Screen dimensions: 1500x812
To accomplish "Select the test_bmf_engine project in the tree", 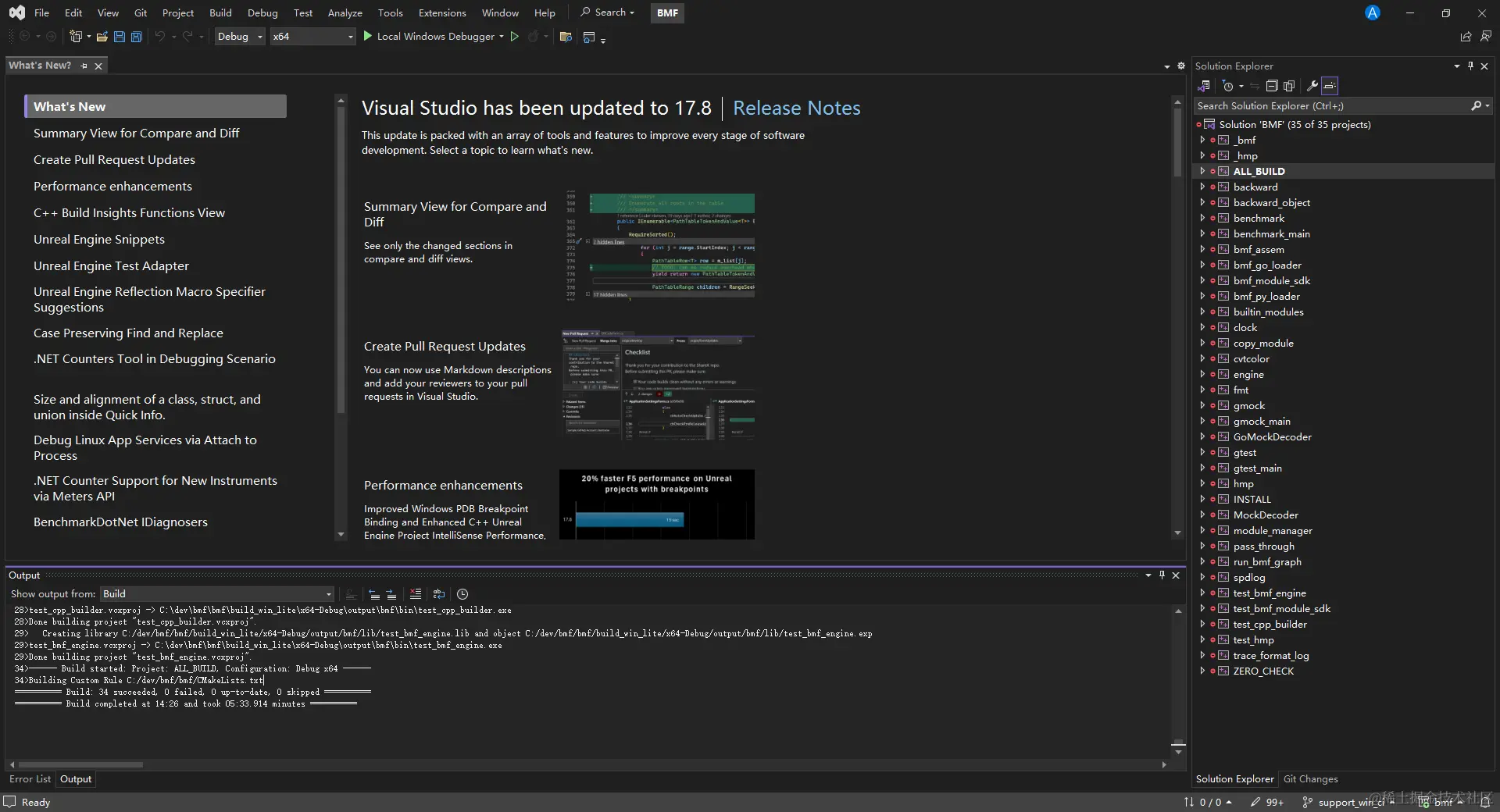I will click(1270, 593).
